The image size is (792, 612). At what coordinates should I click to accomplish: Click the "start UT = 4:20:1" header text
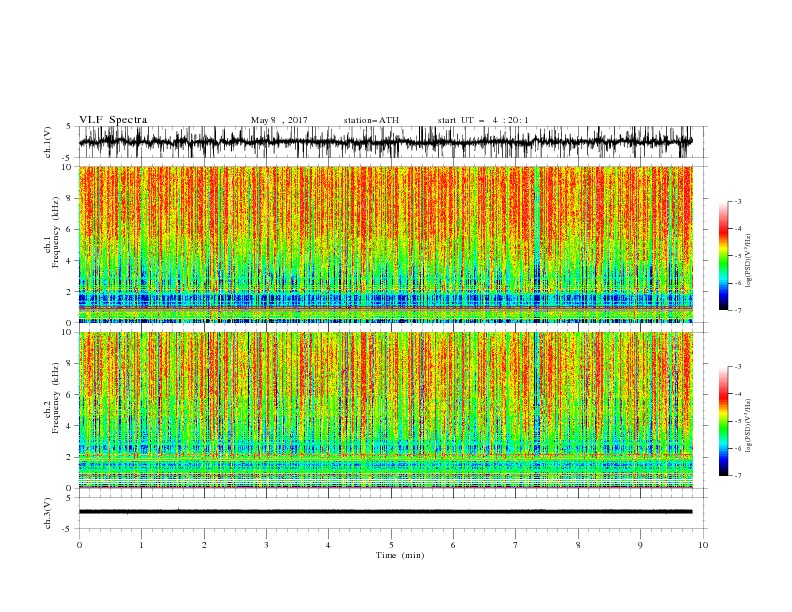(x=483, y=120)
